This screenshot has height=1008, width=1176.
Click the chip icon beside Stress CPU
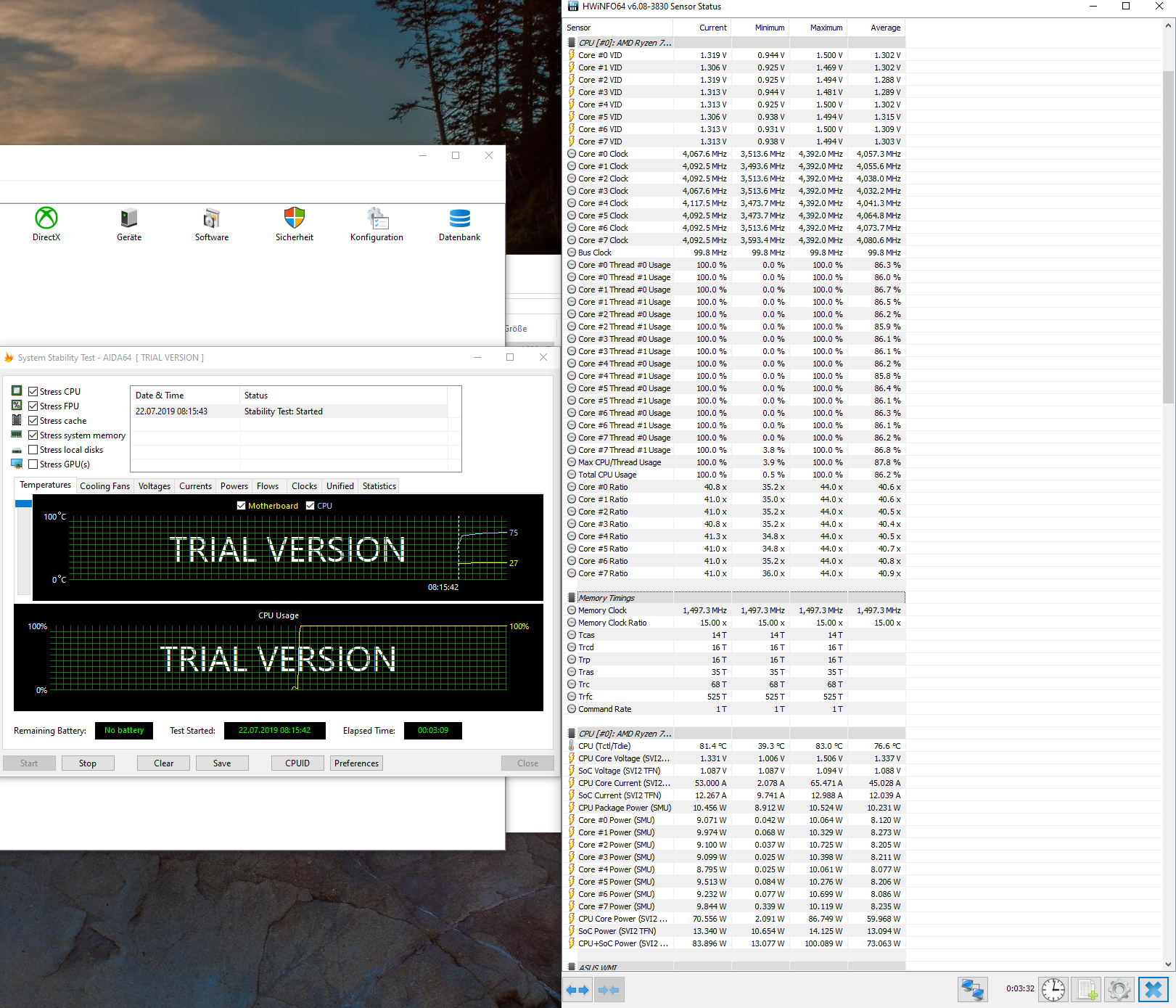[x=17, y=391]
